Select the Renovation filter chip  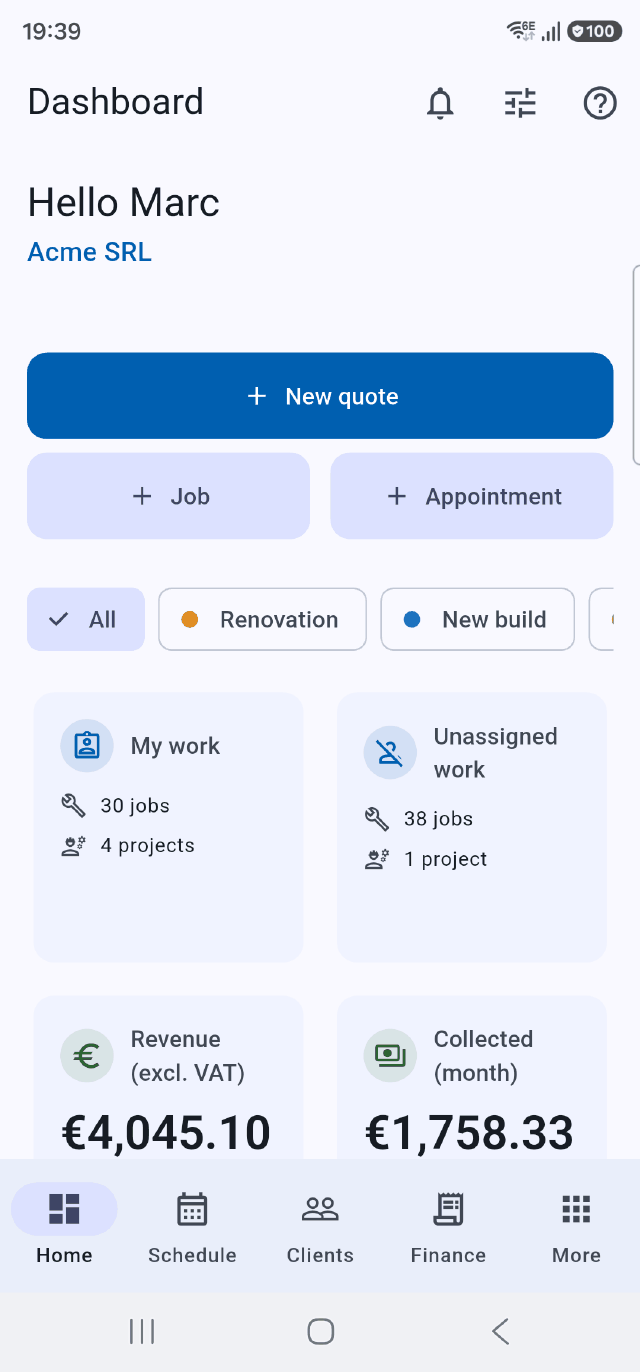[x=262, y=619]
